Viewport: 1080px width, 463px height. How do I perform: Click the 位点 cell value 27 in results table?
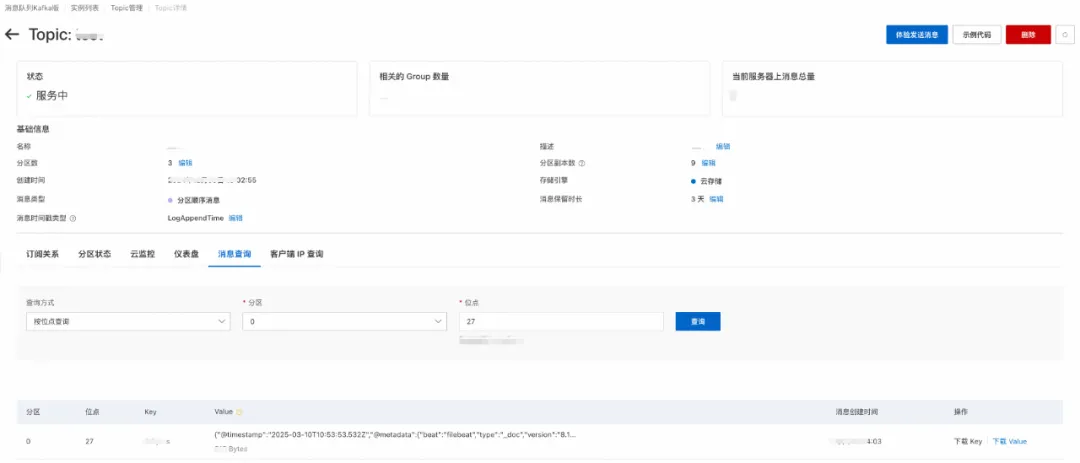click(x=90, y=441)
